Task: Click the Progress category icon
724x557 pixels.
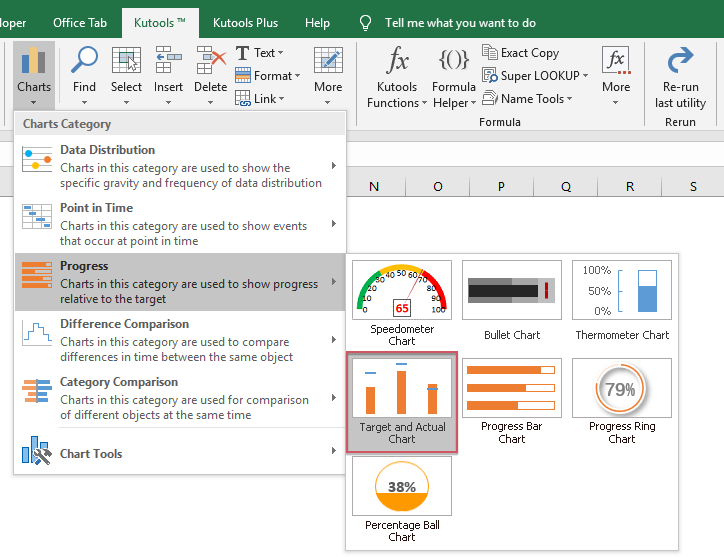Action: coord(37,275)
